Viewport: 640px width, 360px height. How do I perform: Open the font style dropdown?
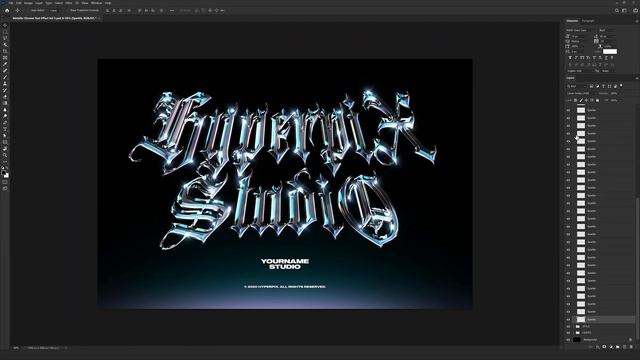607,30
